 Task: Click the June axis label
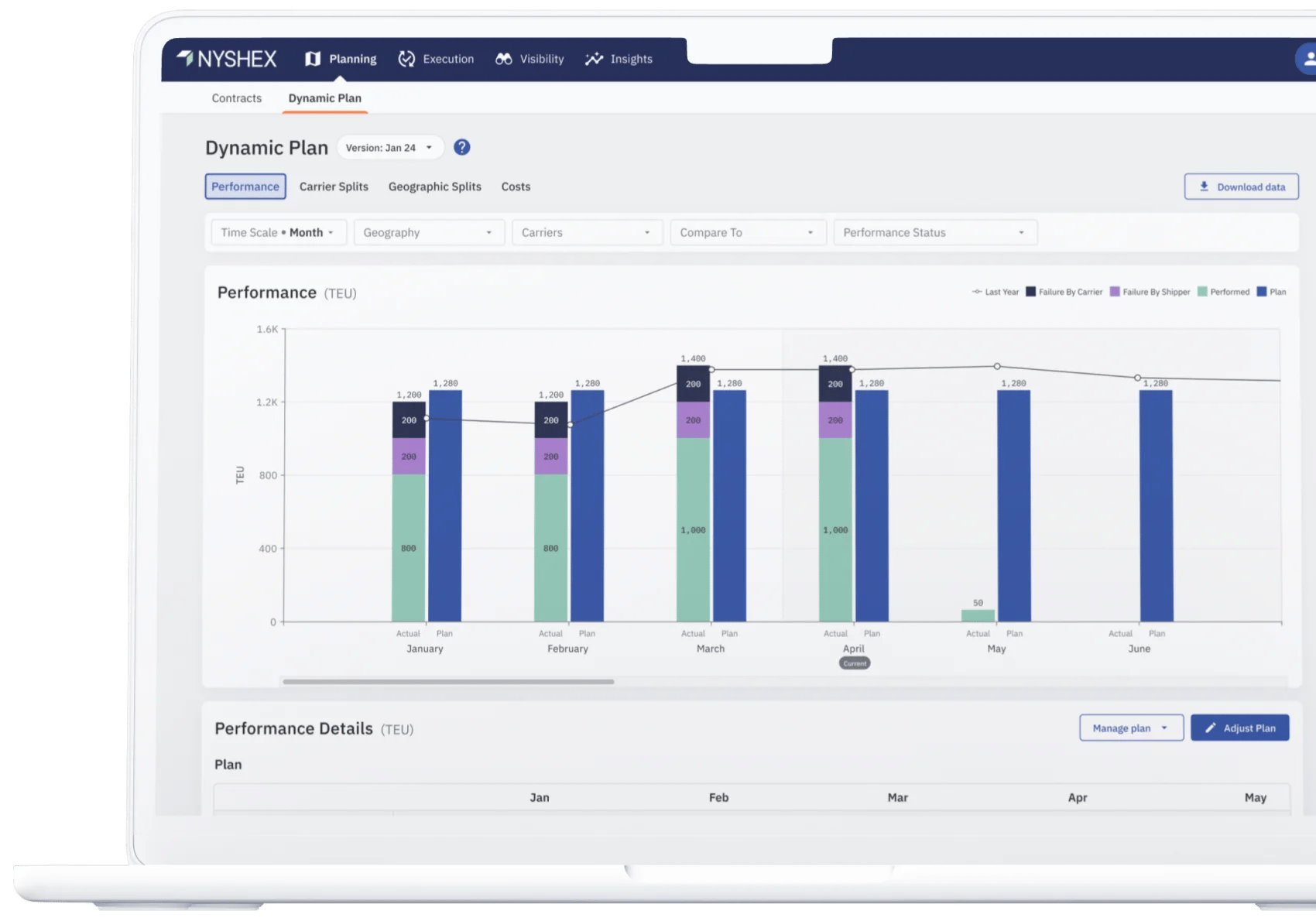[x=1139, y=649]
